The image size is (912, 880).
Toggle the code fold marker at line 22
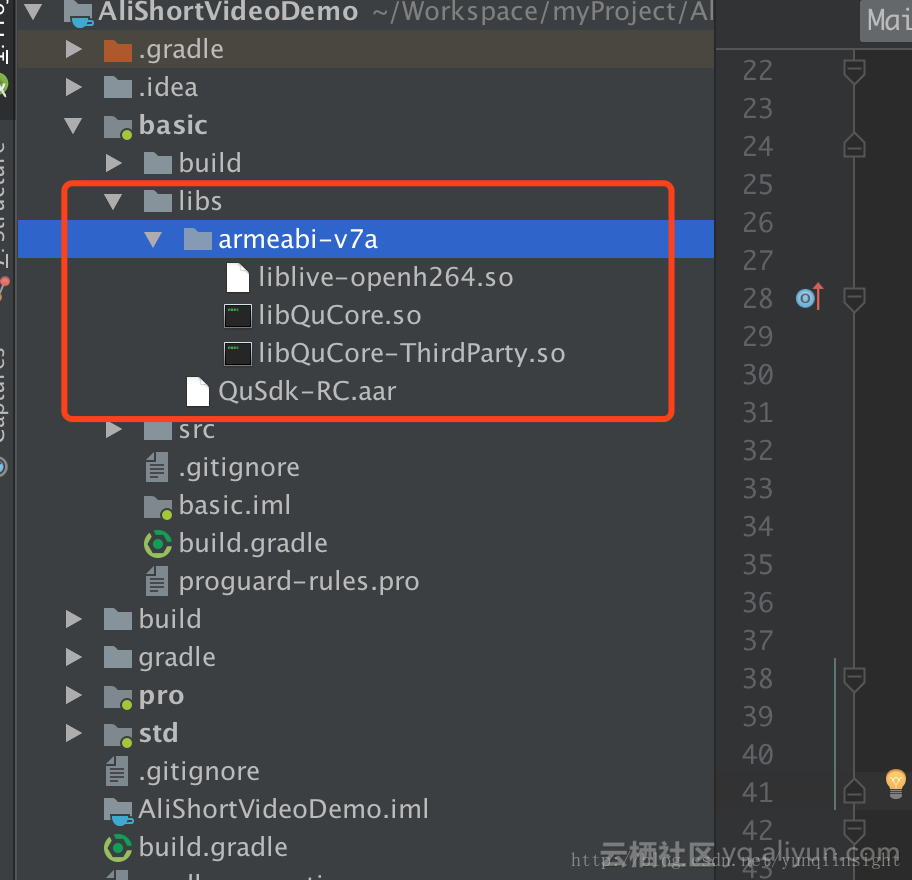click(x=854, y=71)
